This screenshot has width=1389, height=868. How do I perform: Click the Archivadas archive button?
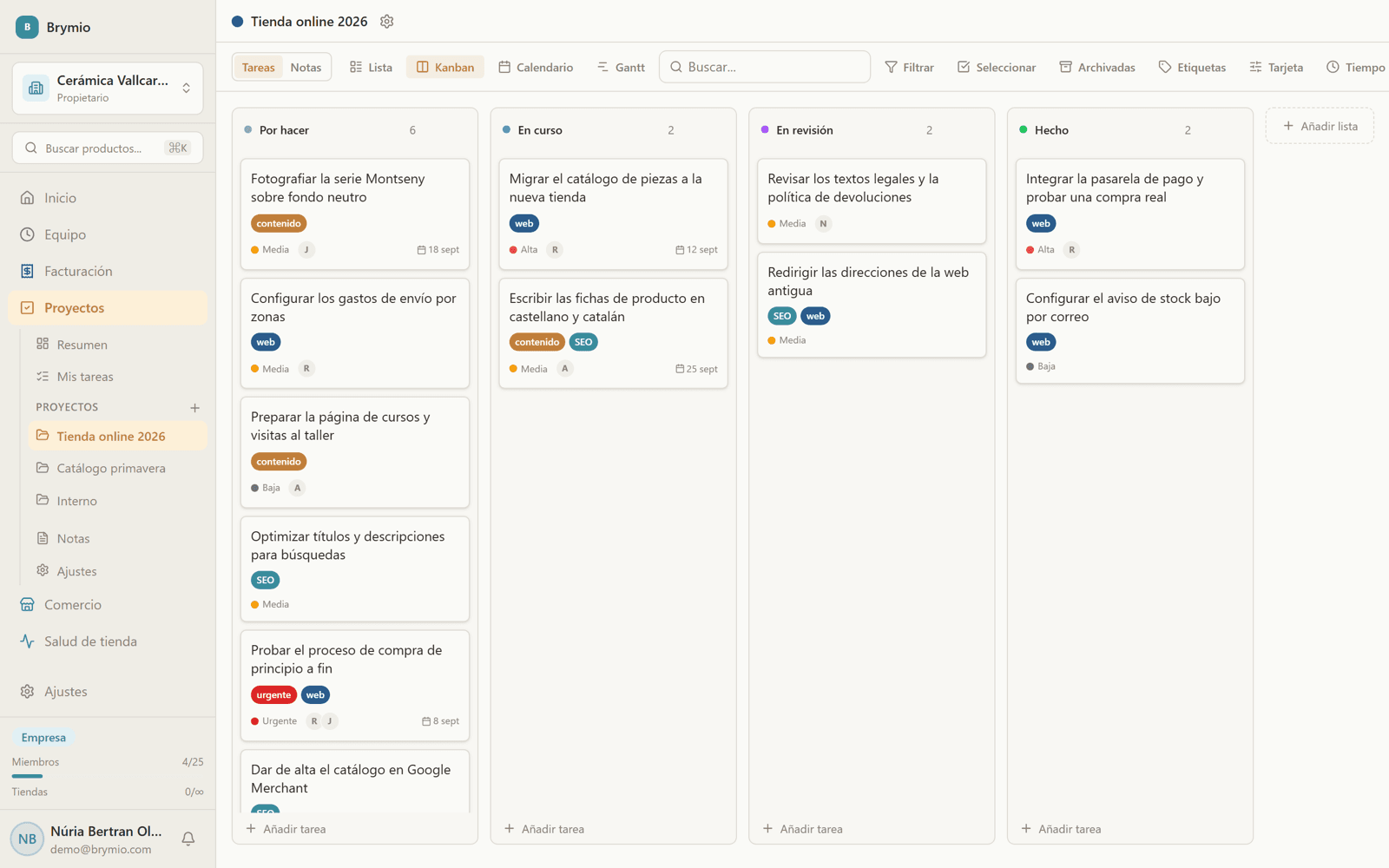point(1097,67)
